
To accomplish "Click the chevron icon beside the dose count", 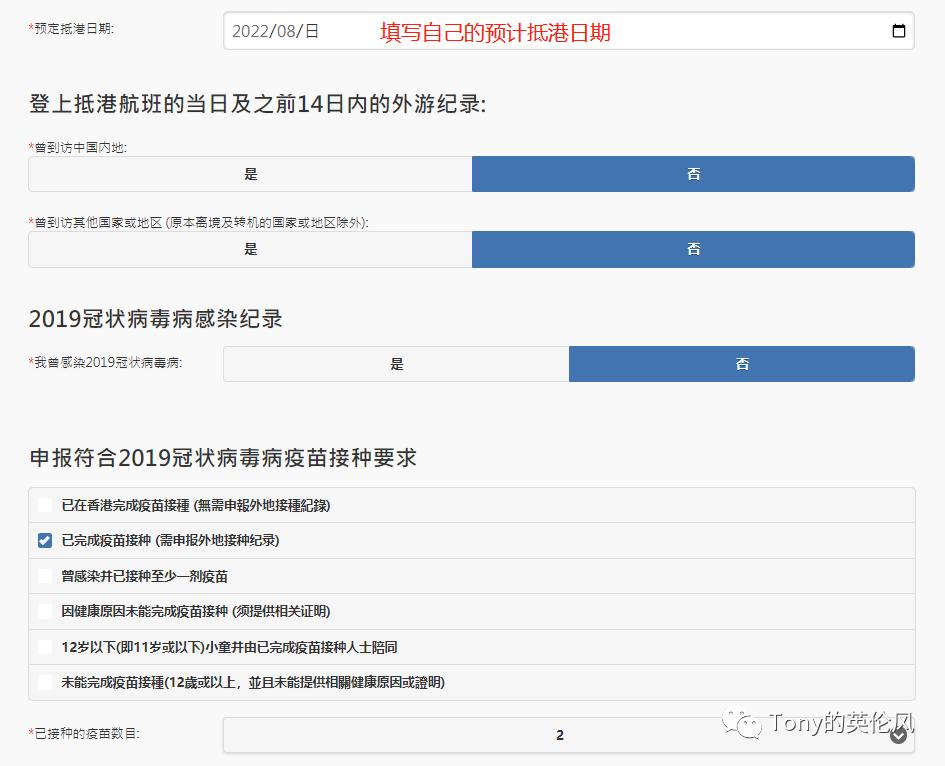I will [897, 735].
